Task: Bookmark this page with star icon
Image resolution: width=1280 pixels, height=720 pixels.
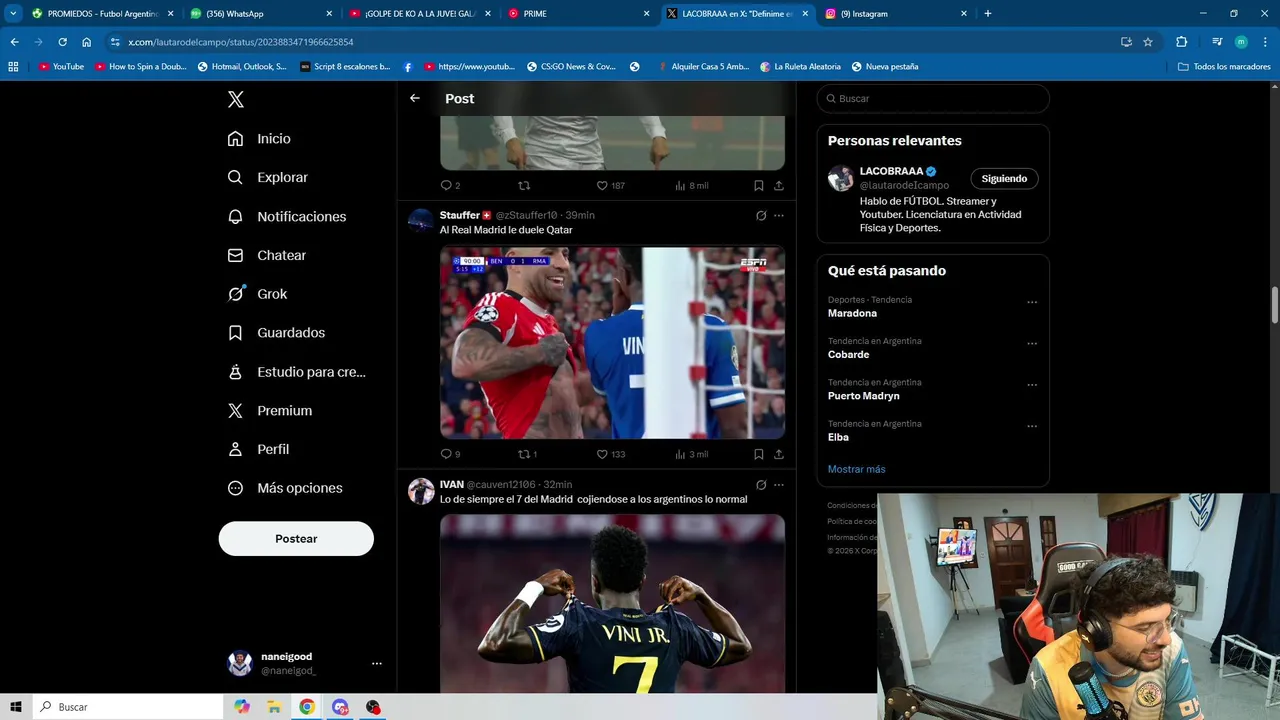Action: (1148, 42)
